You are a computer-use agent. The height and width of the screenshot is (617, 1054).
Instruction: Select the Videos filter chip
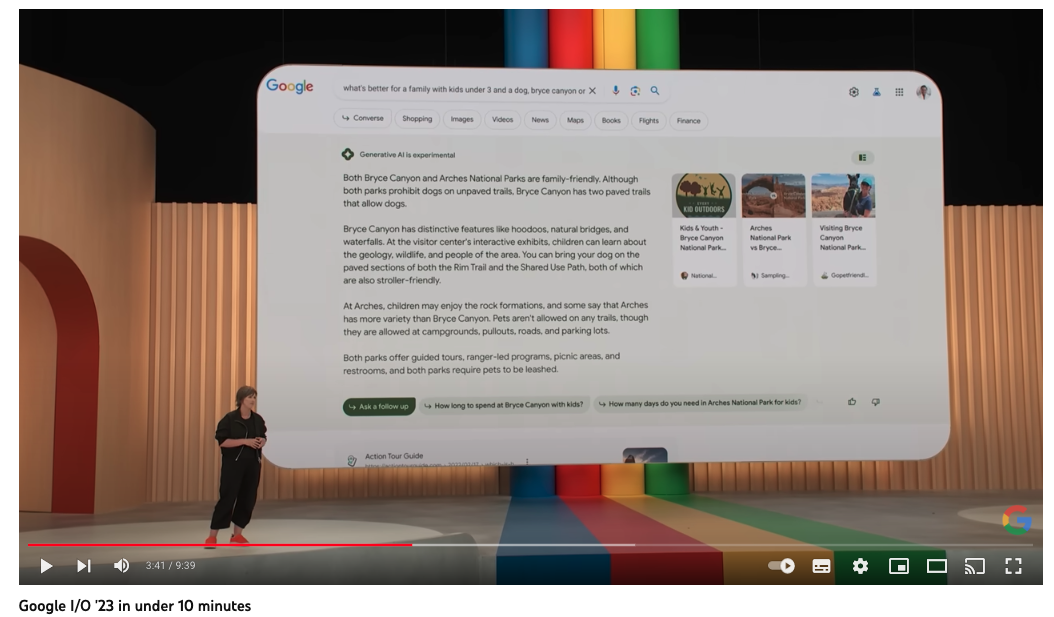click(502, 120)
